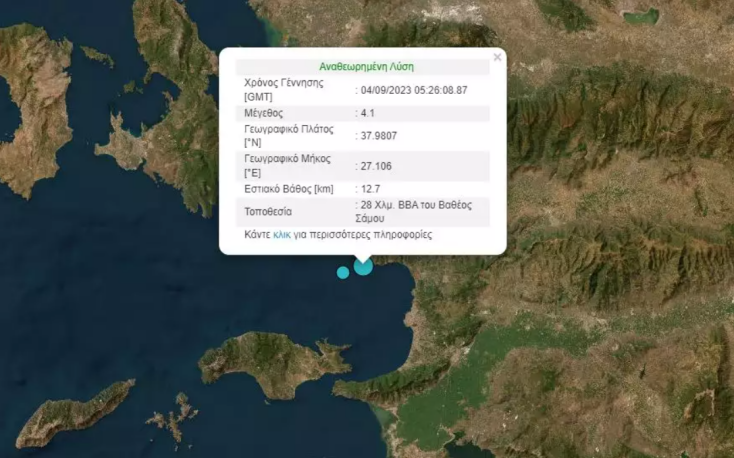
Task: Click the 'Αναθεωρημένη Λύση' header text
Action: [x=367, y=66]
